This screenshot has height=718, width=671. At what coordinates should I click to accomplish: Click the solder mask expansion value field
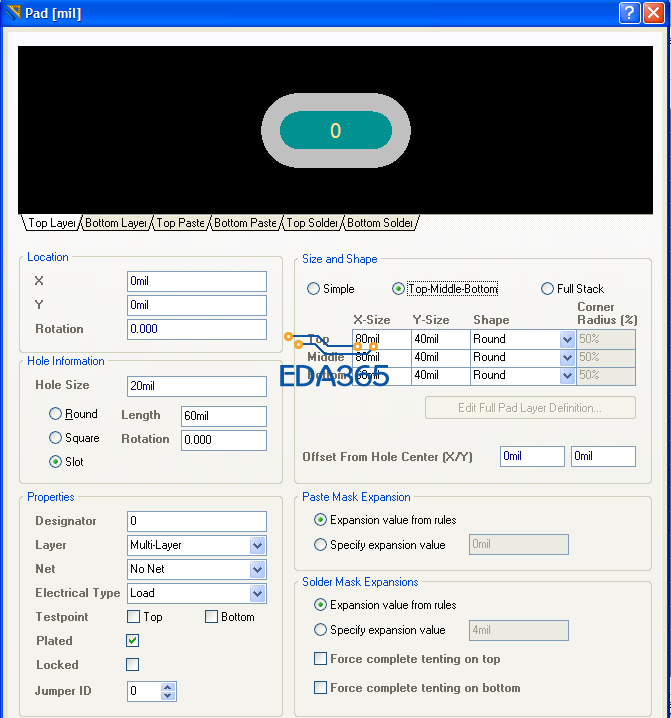[x=519, y=631]
